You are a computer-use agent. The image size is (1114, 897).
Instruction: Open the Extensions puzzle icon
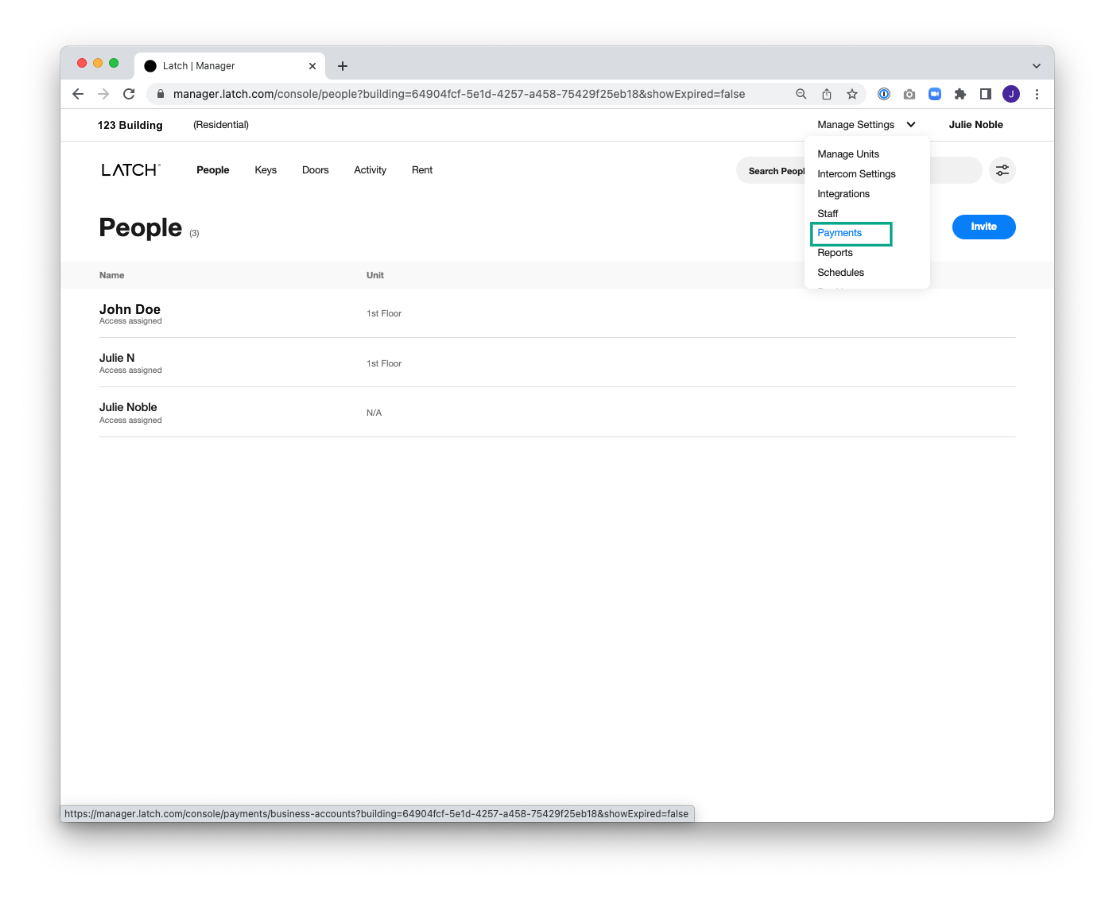pyautogui.click(x=960, y=94)
